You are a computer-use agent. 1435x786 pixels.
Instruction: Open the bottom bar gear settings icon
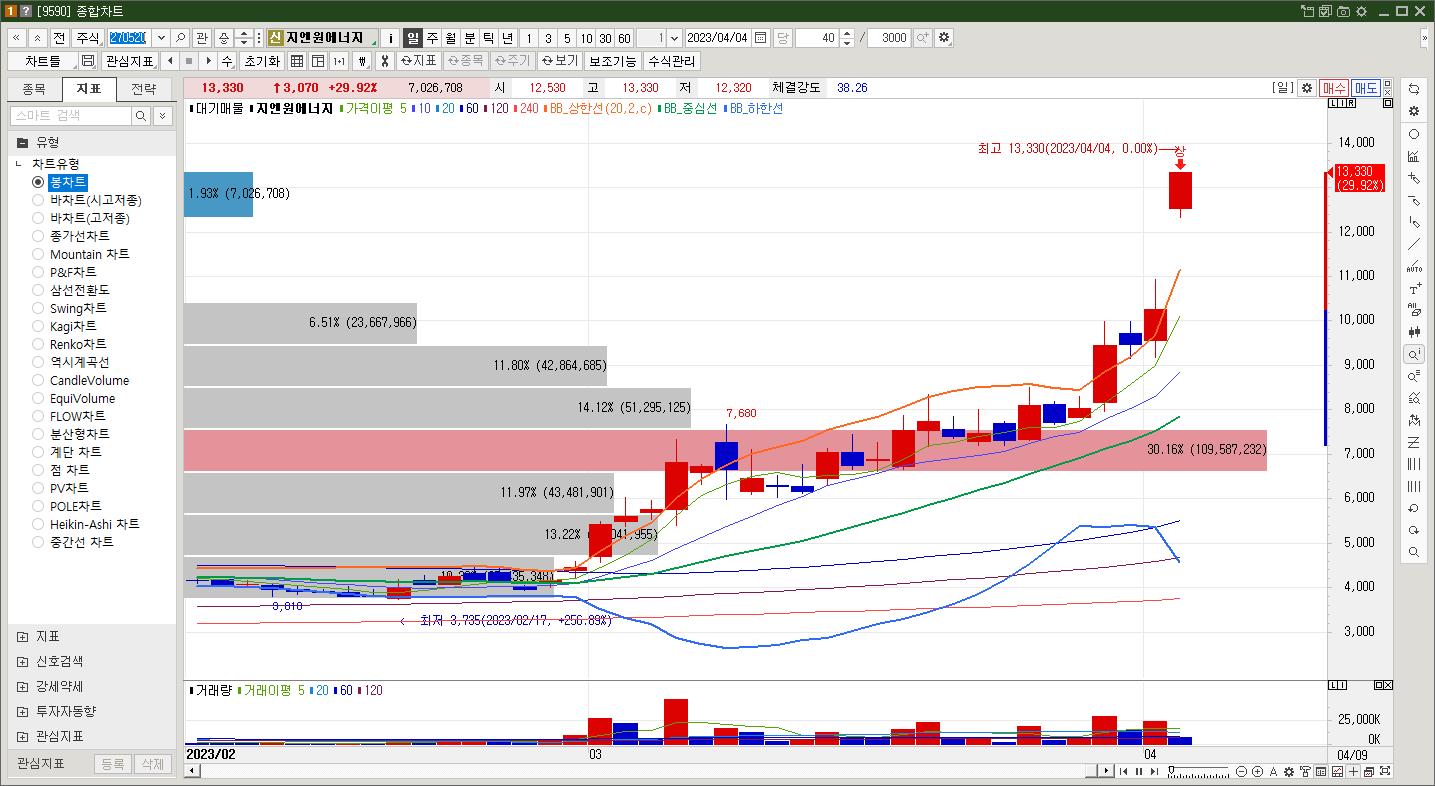pyautogui.click(x=1289, y=771)
